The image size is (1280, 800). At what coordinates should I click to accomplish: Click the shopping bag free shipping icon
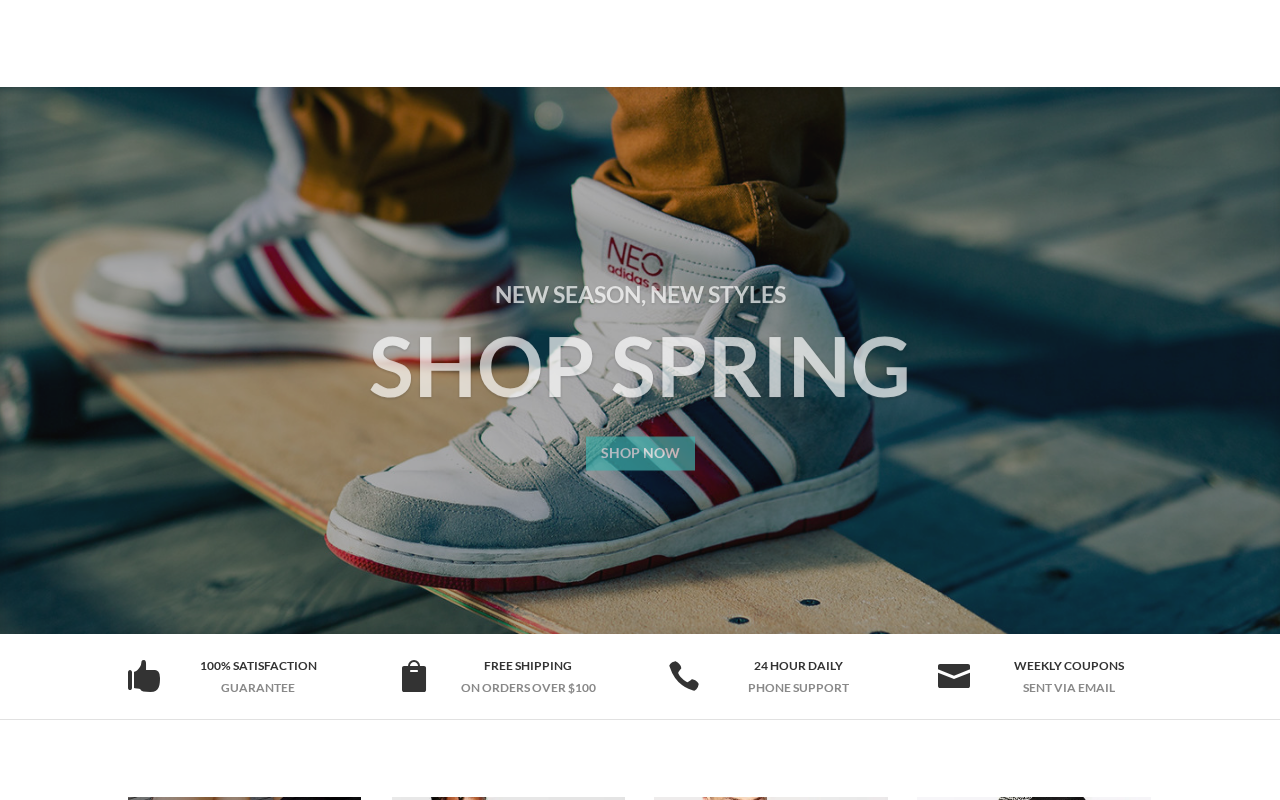tap(414, 676)
